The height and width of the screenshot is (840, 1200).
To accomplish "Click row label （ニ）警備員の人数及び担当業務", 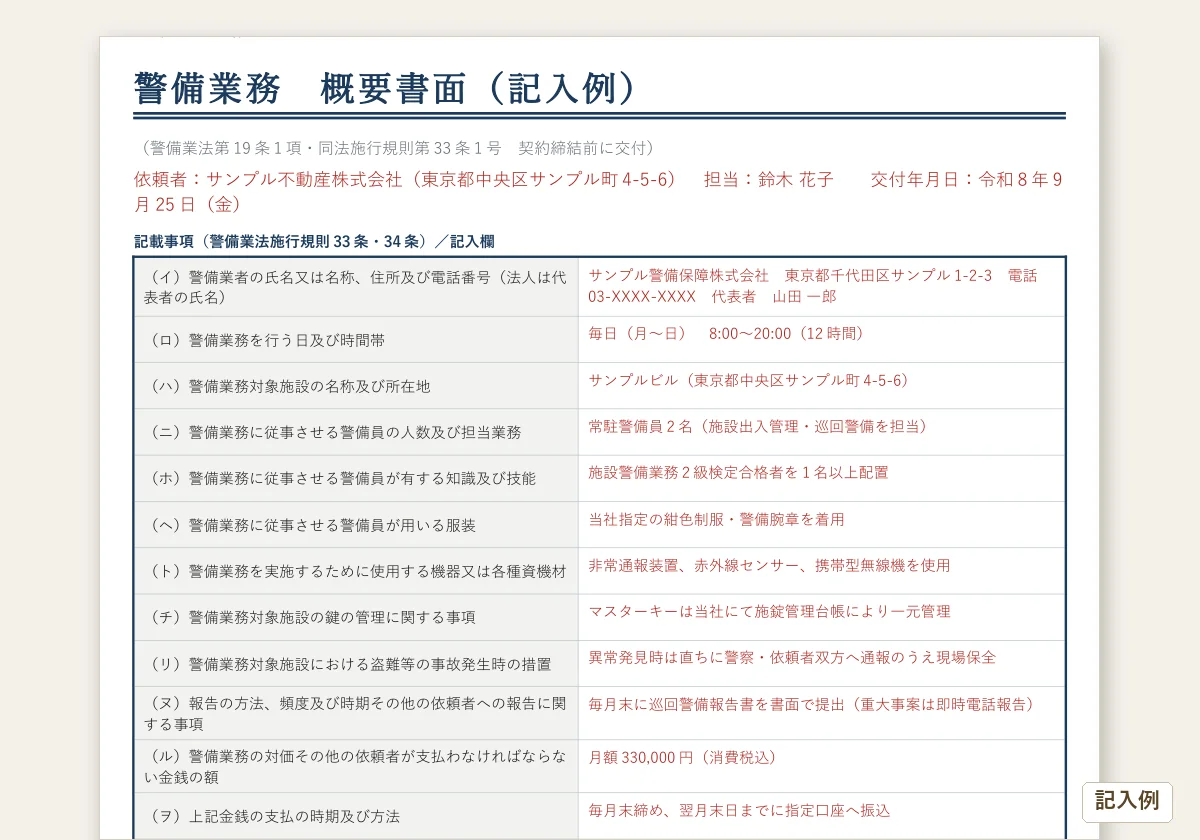I will click(356, 432).
